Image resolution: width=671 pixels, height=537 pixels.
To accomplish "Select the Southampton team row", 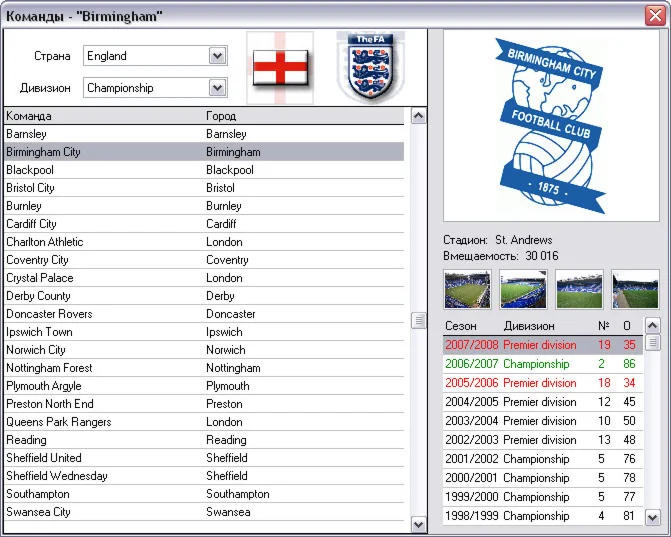I will pyautogui.click(x=204, y=494).
